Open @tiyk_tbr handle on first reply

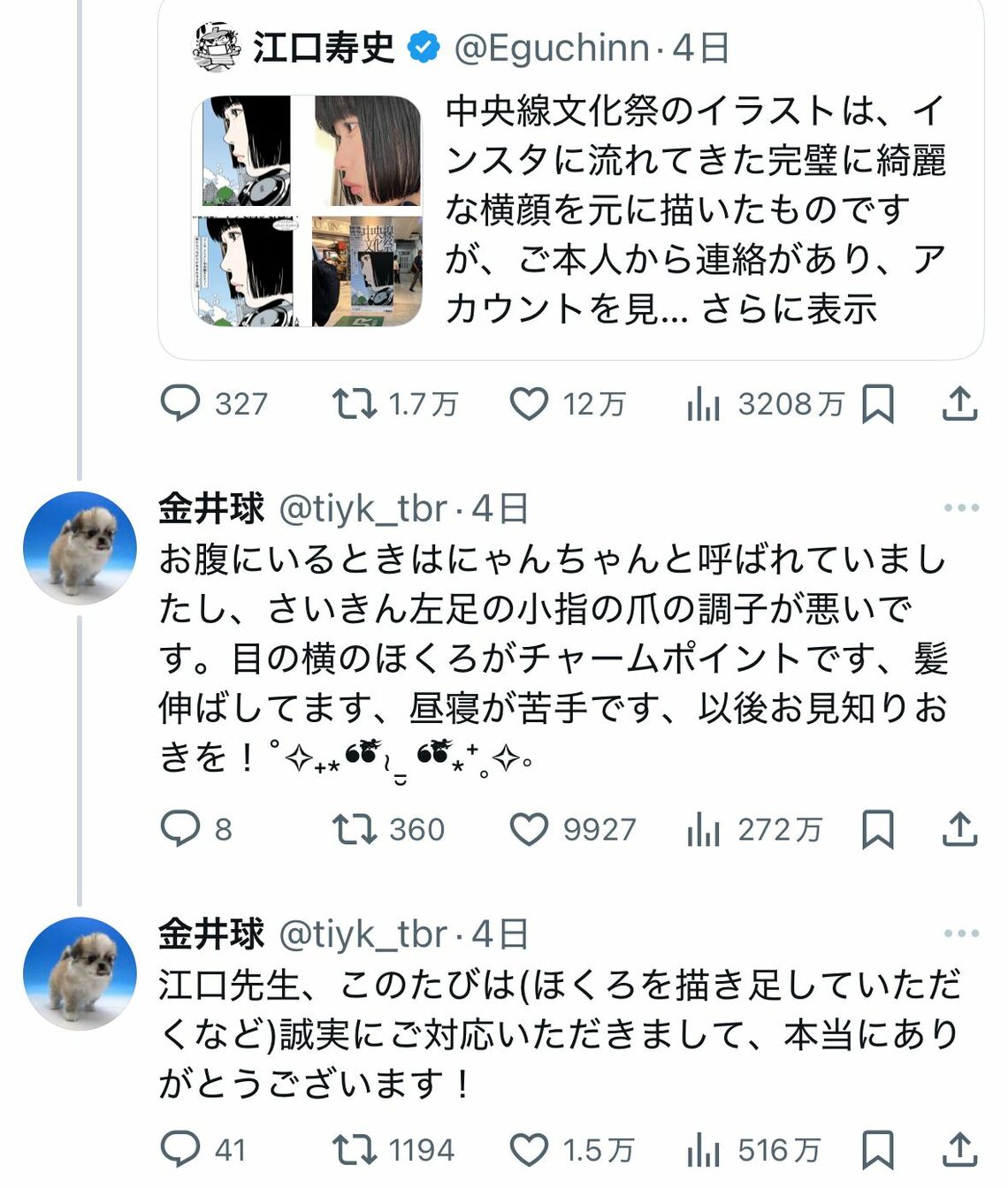tap(363, 509)
